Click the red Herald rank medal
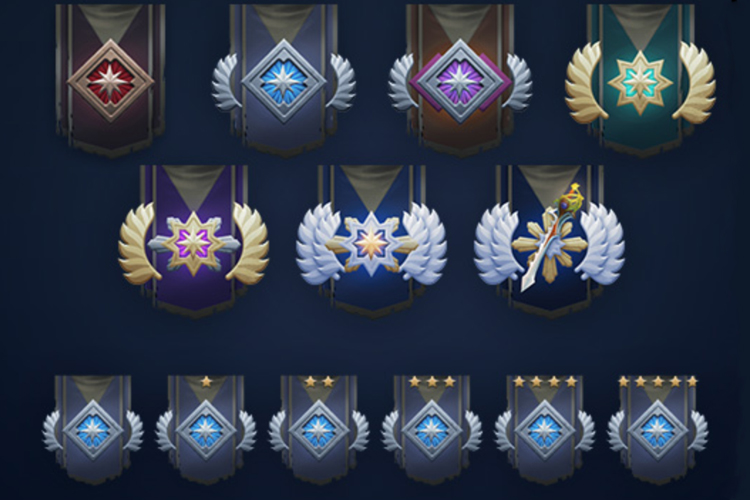This screenshot has height=500, width=750. (110, 80)
